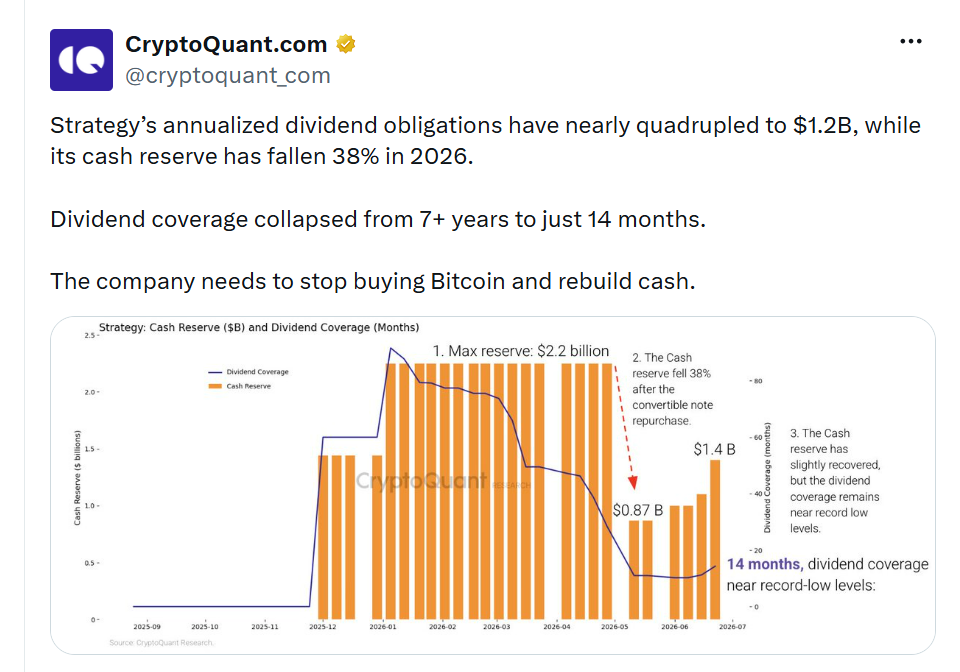The width and height of the screenshot is (960, 672).
Task: Click the 2026-07 x-axis tick label
Action: tap(732, 627)
